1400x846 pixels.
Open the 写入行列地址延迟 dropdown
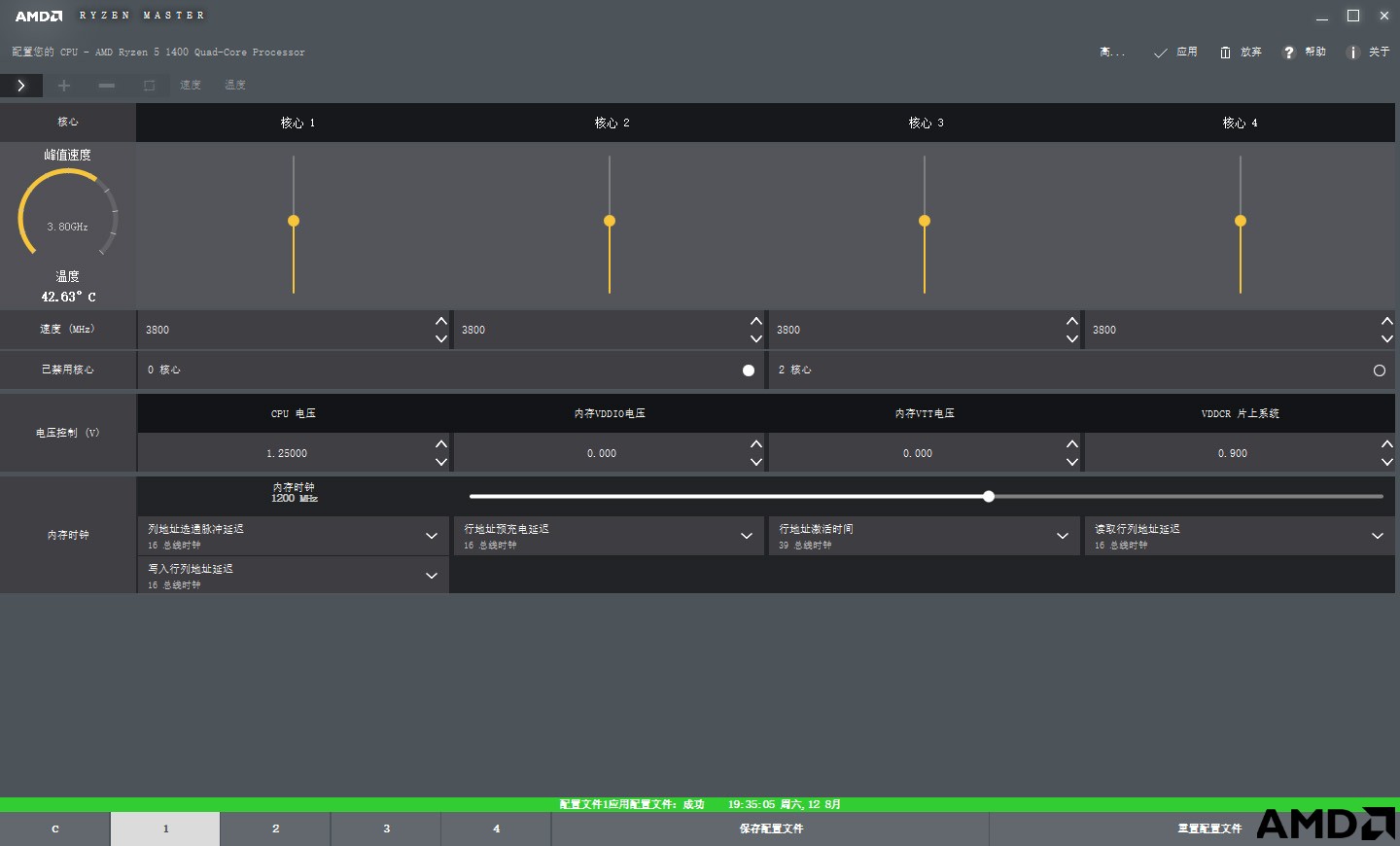tap(293, 576)
